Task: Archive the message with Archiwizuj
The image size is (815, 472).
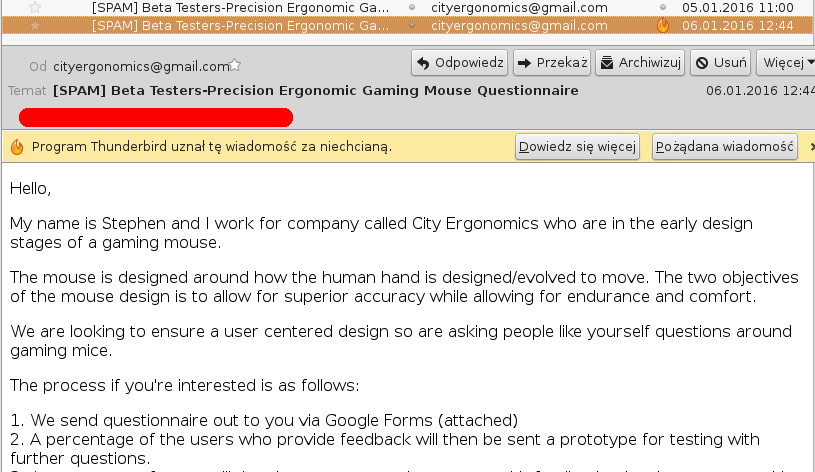Action: coord(640,63)
